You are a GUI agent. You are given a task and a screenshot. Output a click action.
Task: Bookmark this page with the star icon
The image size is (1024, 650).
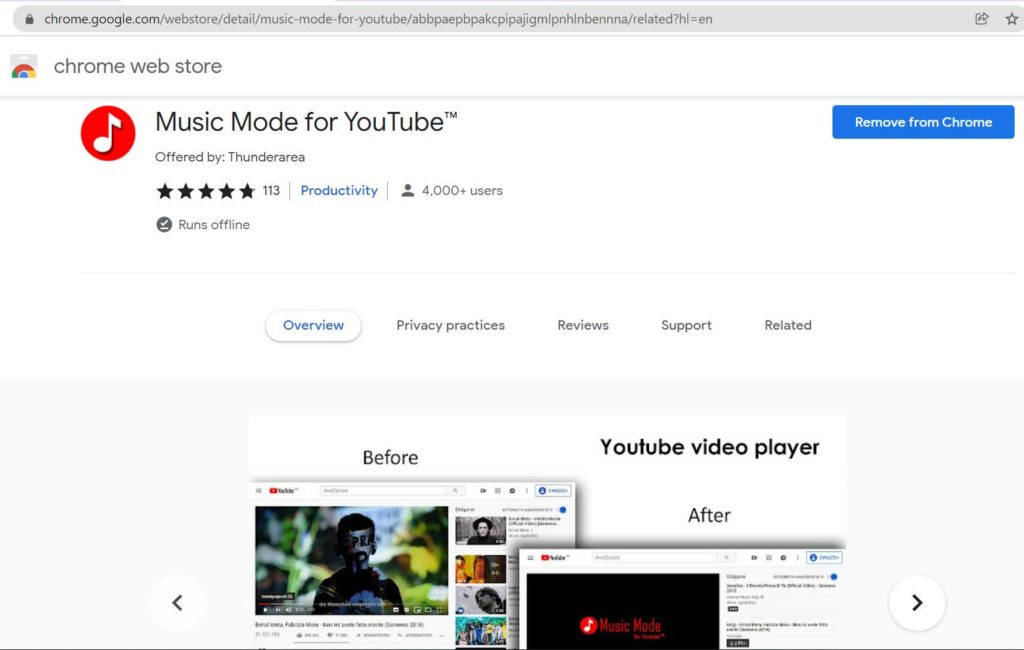[x=1012, y=19]
